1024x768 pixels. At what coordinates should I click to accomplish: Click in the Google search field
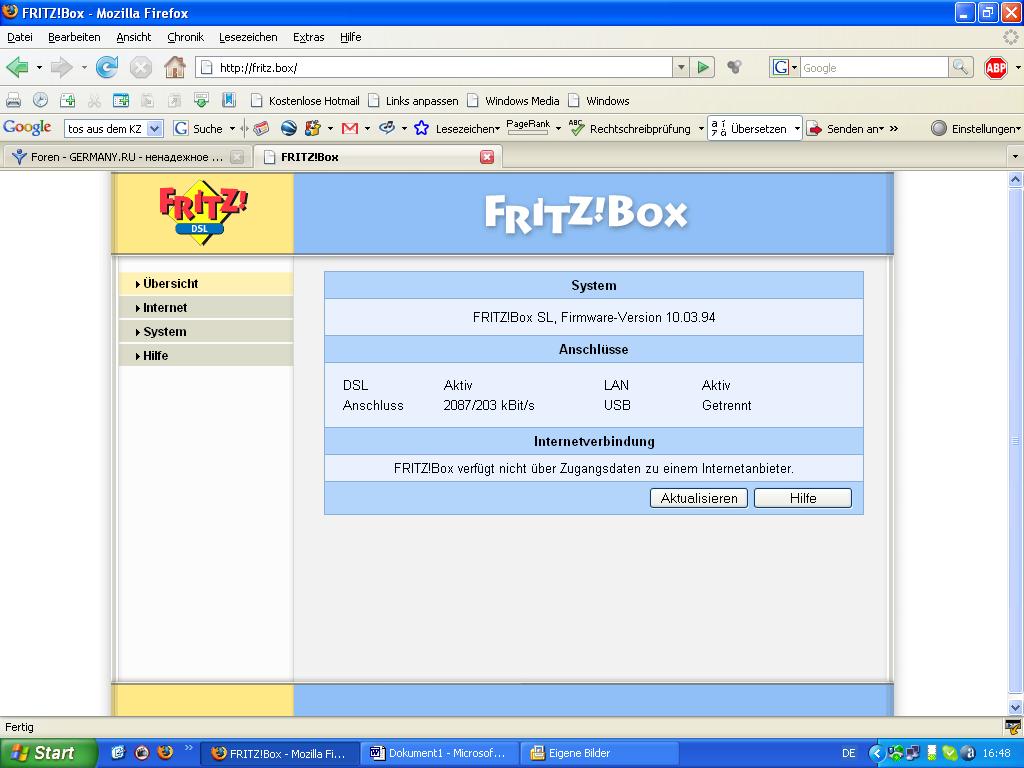click(x=874, y=67)
